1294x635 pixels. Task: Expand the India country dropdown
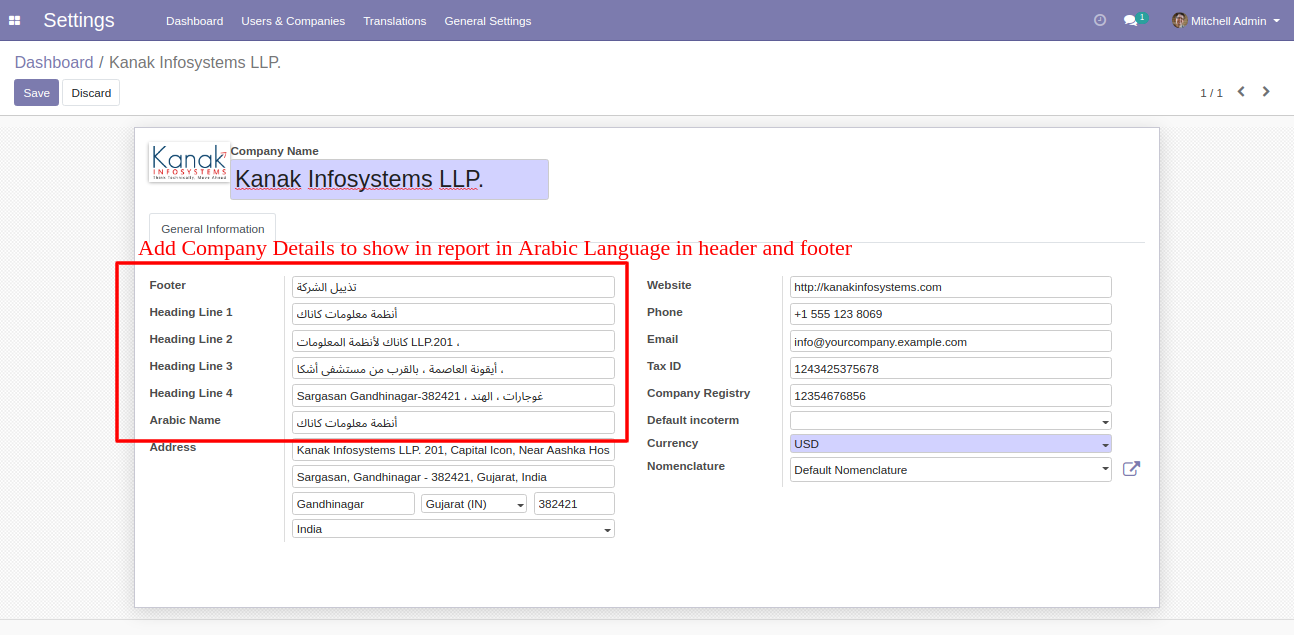pyautogui.click(x=453, y=529)
